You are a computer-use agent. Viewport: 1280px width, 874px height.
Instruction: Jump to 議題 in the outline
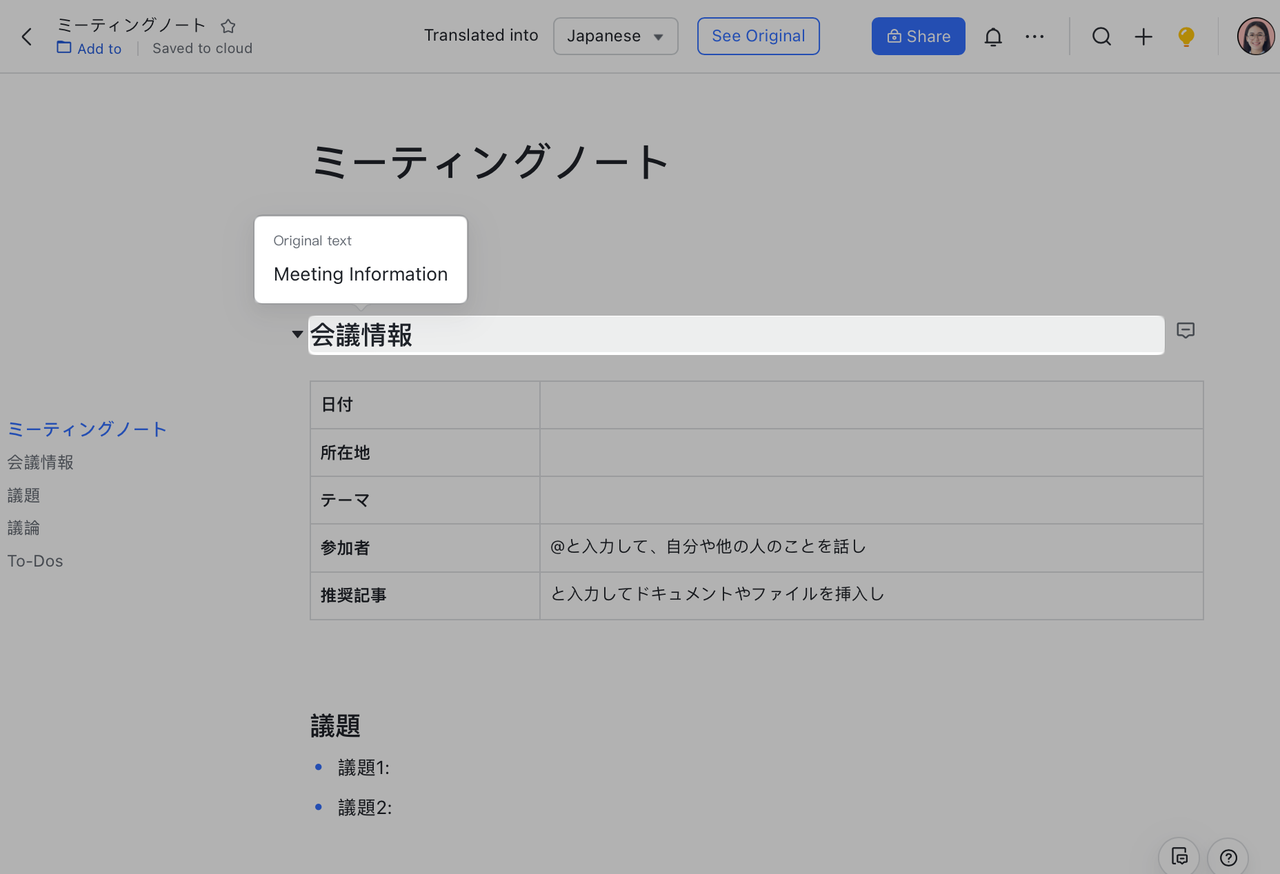coord(23,494)
